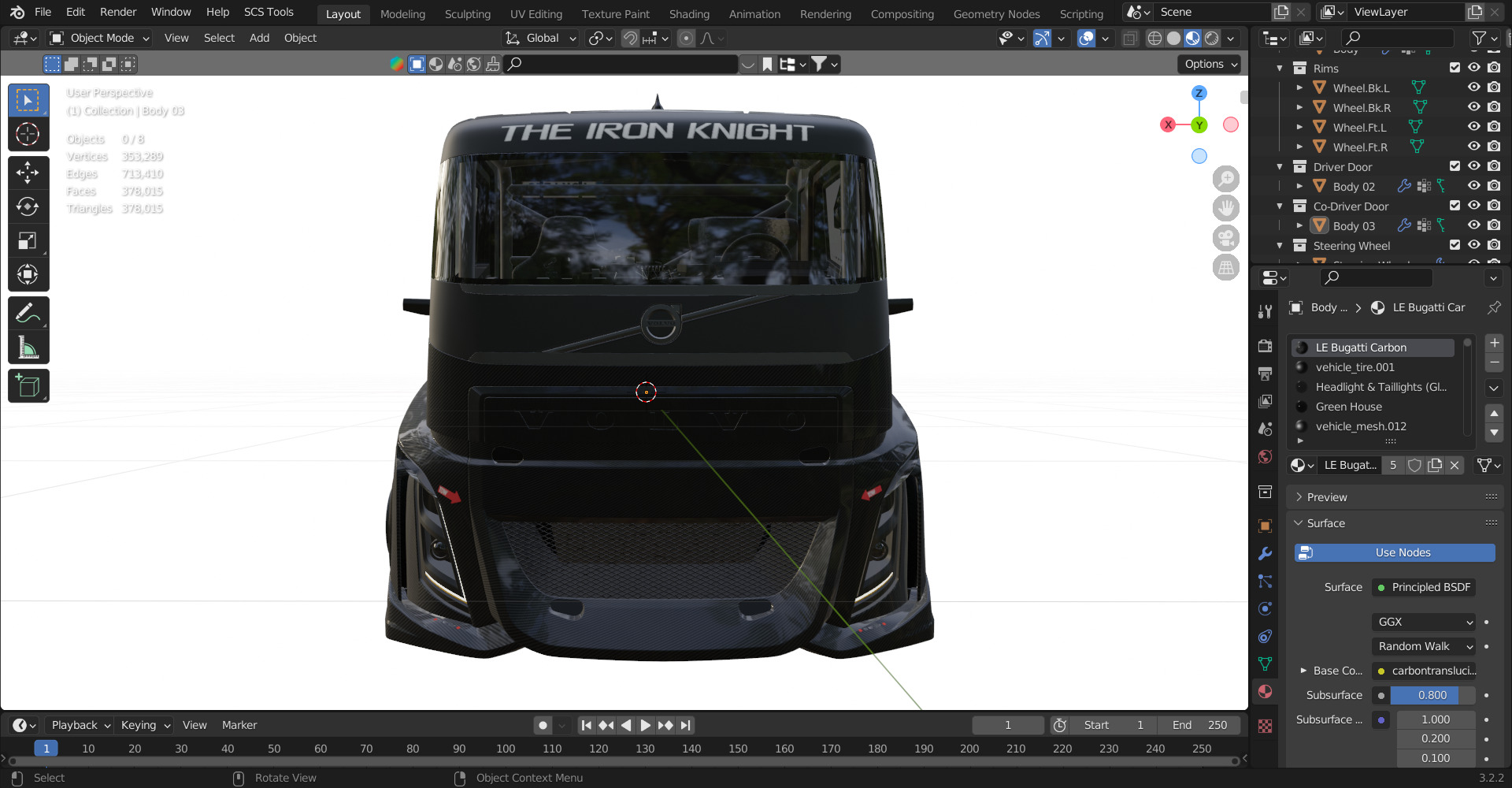Jump to the end frame
The width and height of the screenshot is (1512, 788).
tap(686, 725)
